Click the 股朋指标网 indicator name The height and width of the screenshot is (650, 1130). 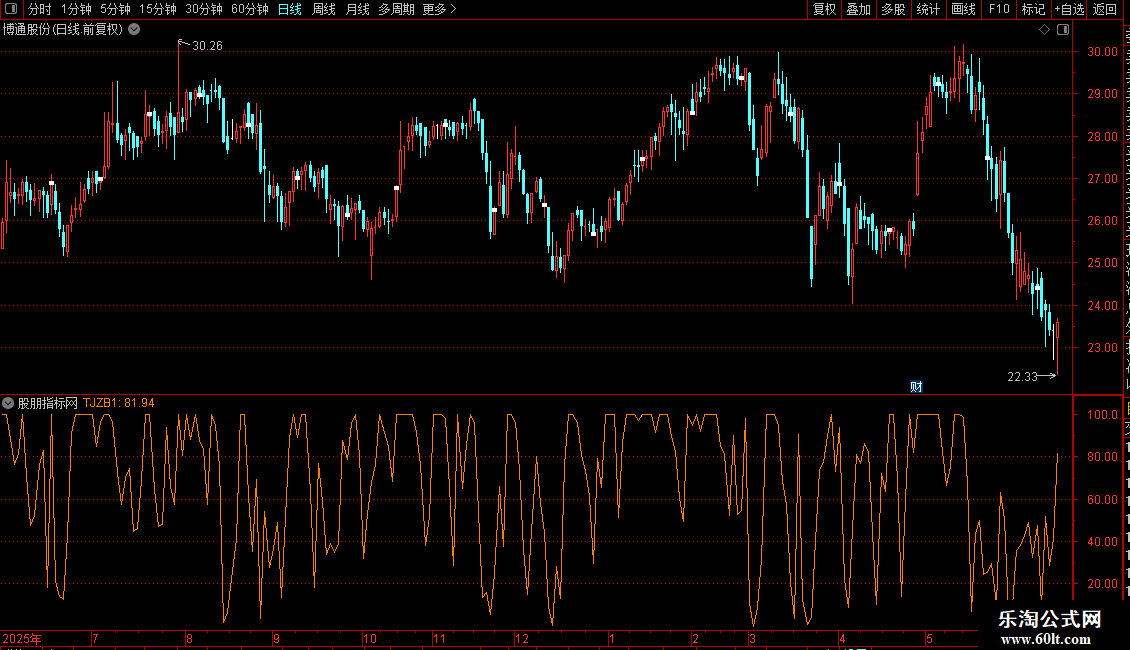pos(48,403)
